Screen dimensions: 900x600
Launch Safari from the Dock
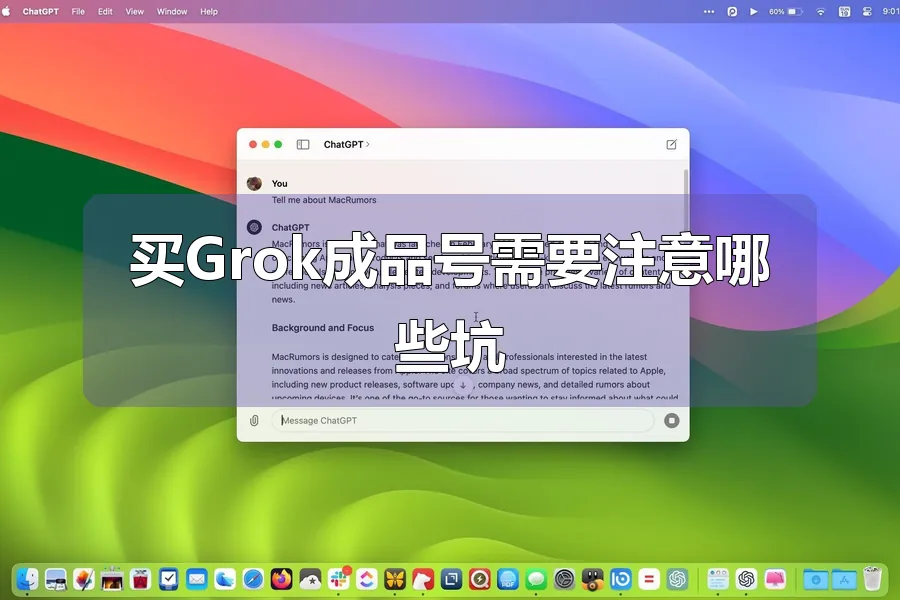coord(253,579)
